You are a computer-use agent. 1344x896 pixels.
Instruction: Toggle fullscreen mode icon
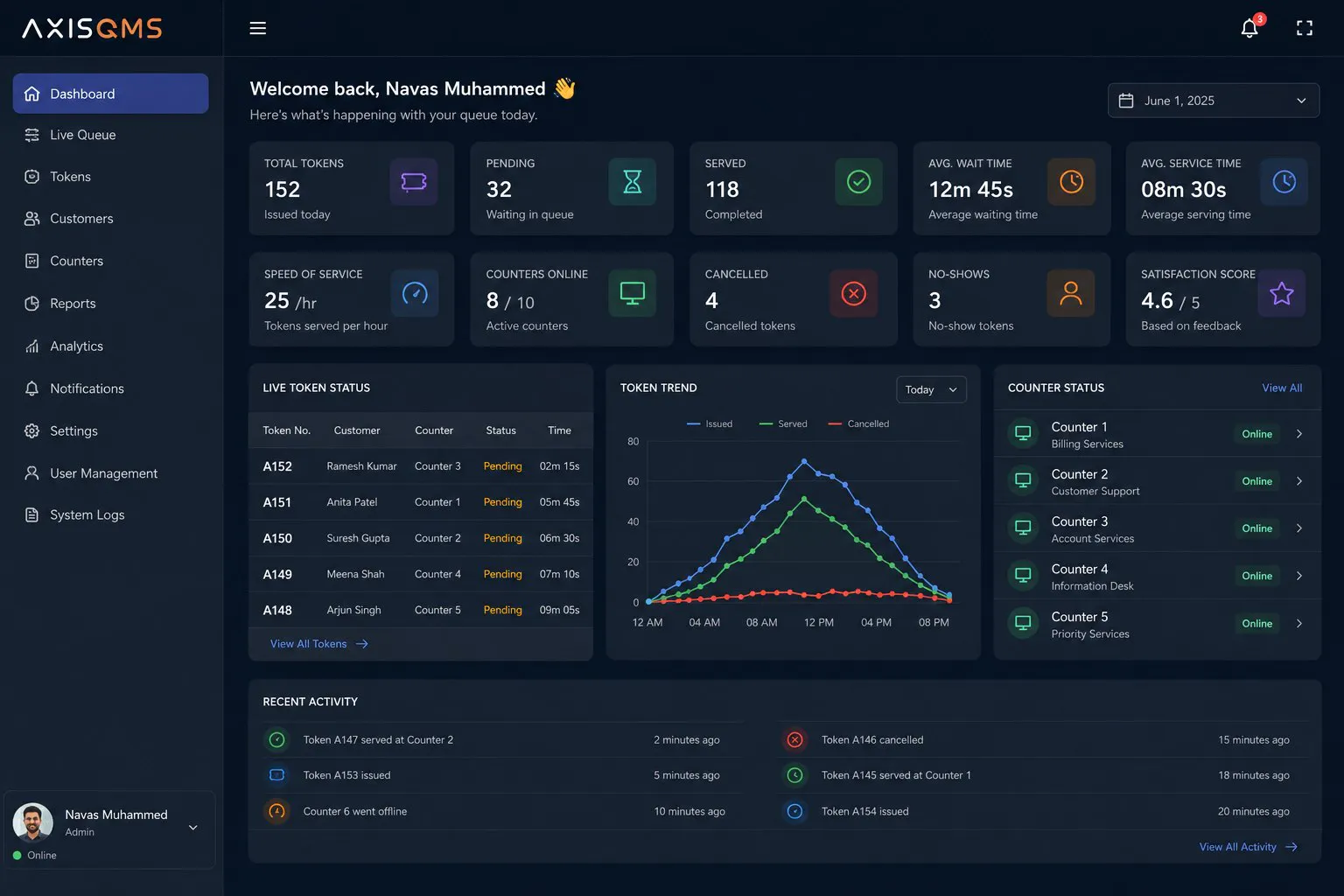[x=1304, y=28]
